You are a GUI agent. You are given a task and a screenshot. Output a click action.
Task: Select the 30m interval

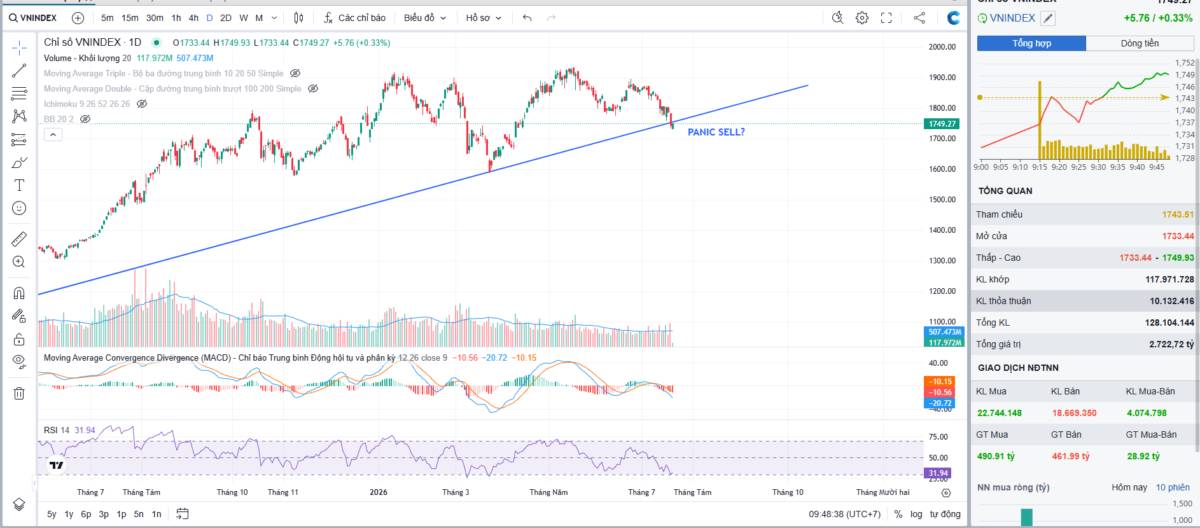coord(154,17)
